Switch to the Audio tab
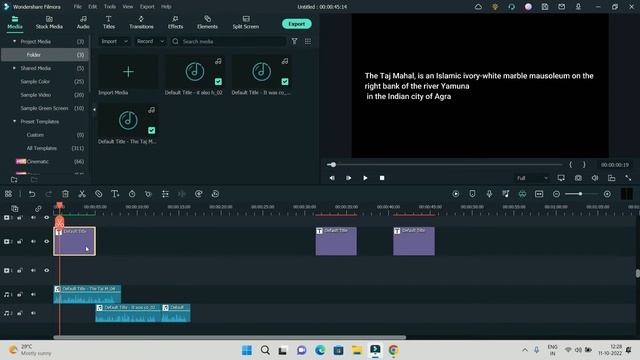Viewport: 640px width, 360px height. [83, 22]
